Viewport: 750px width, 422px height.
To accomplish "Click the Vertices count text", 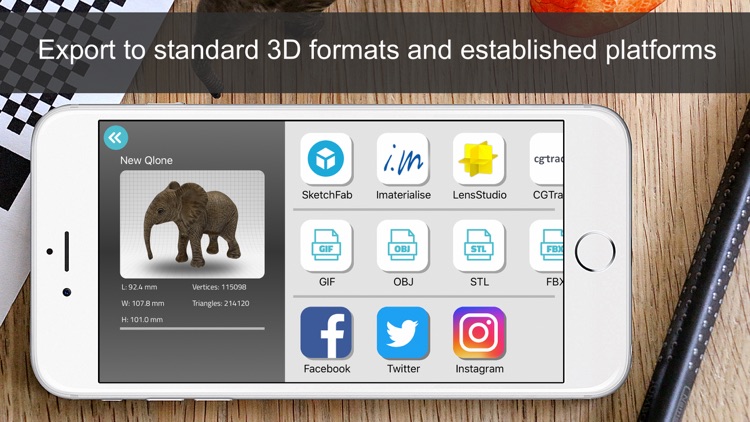I will pyautogui.click(x=220, y=287).
